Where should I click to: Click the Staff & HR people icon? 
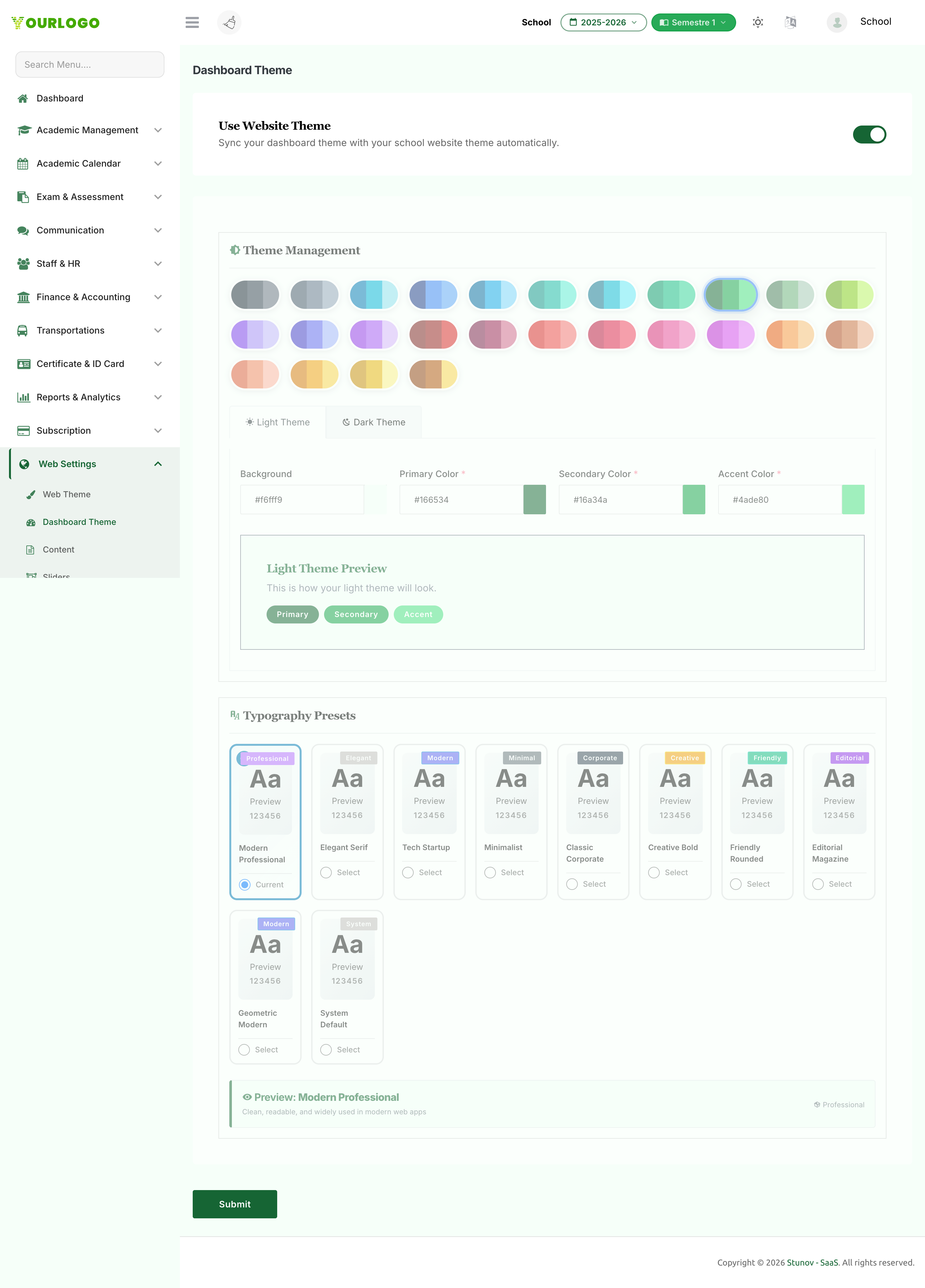(x=23, y=264)
